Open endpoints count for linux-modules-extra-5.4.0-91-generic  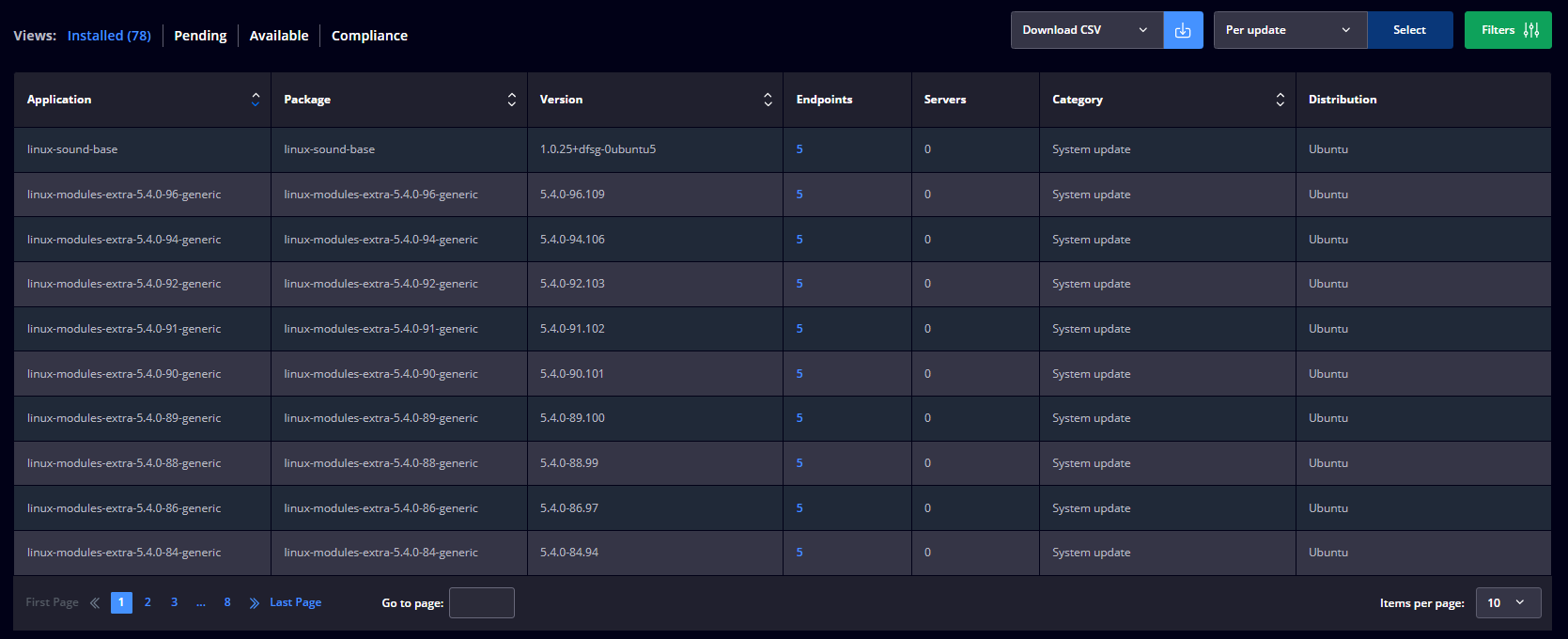pos(800,329)
